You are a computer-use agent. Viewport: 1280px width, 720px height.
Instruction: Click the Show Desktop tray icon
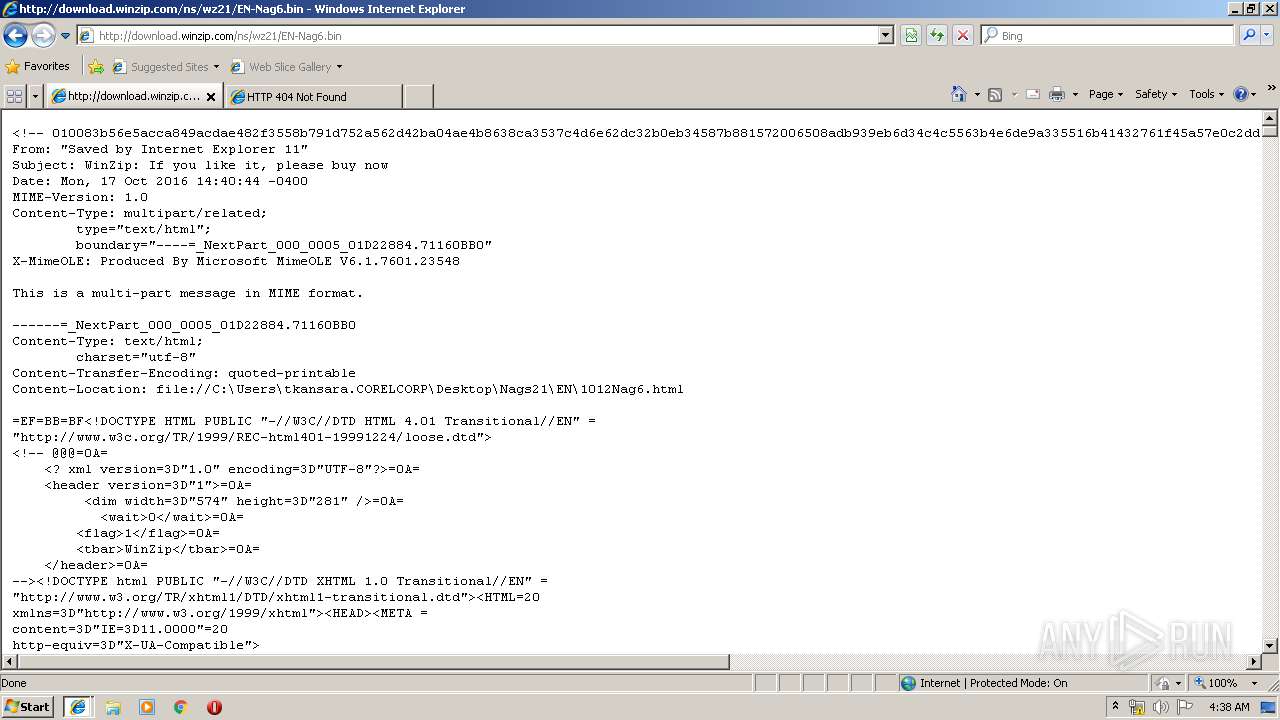pos(1270,707)
